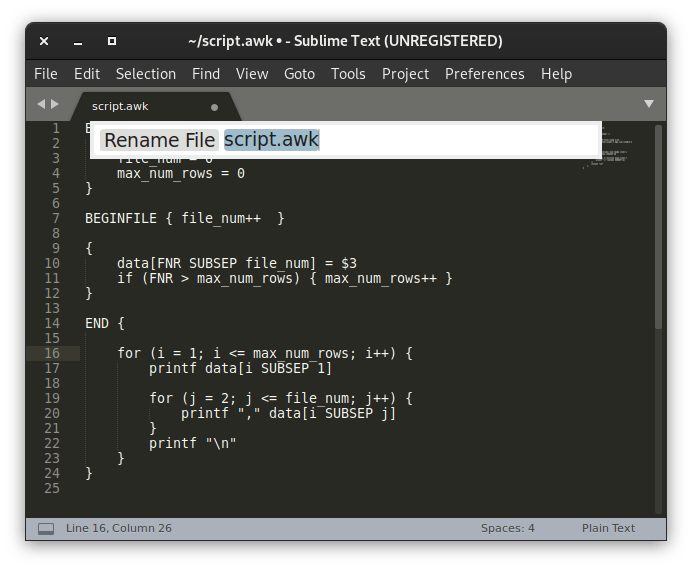Open the View menu

(252, 74)
